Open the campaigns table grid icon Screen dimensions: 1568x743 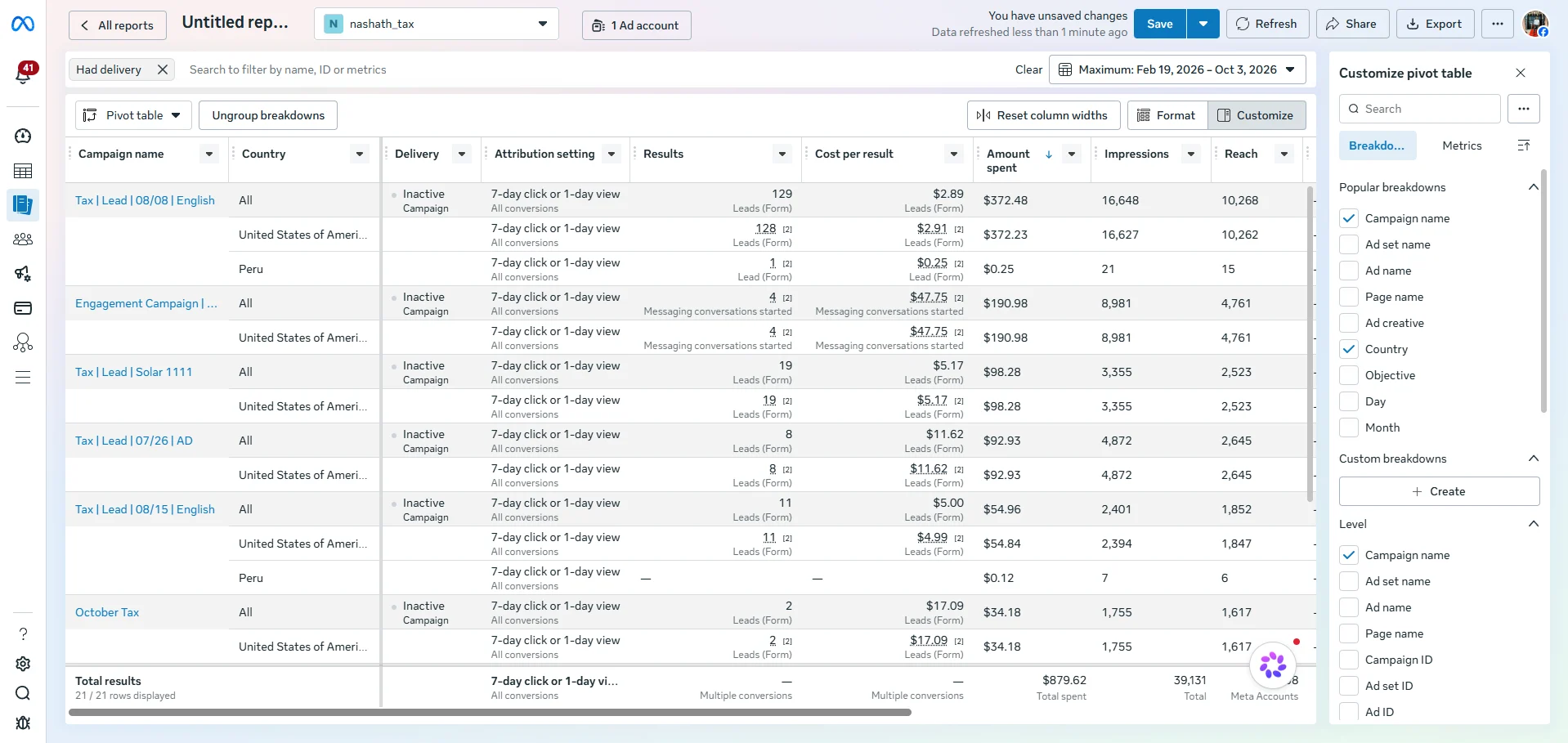pos(23,171)
